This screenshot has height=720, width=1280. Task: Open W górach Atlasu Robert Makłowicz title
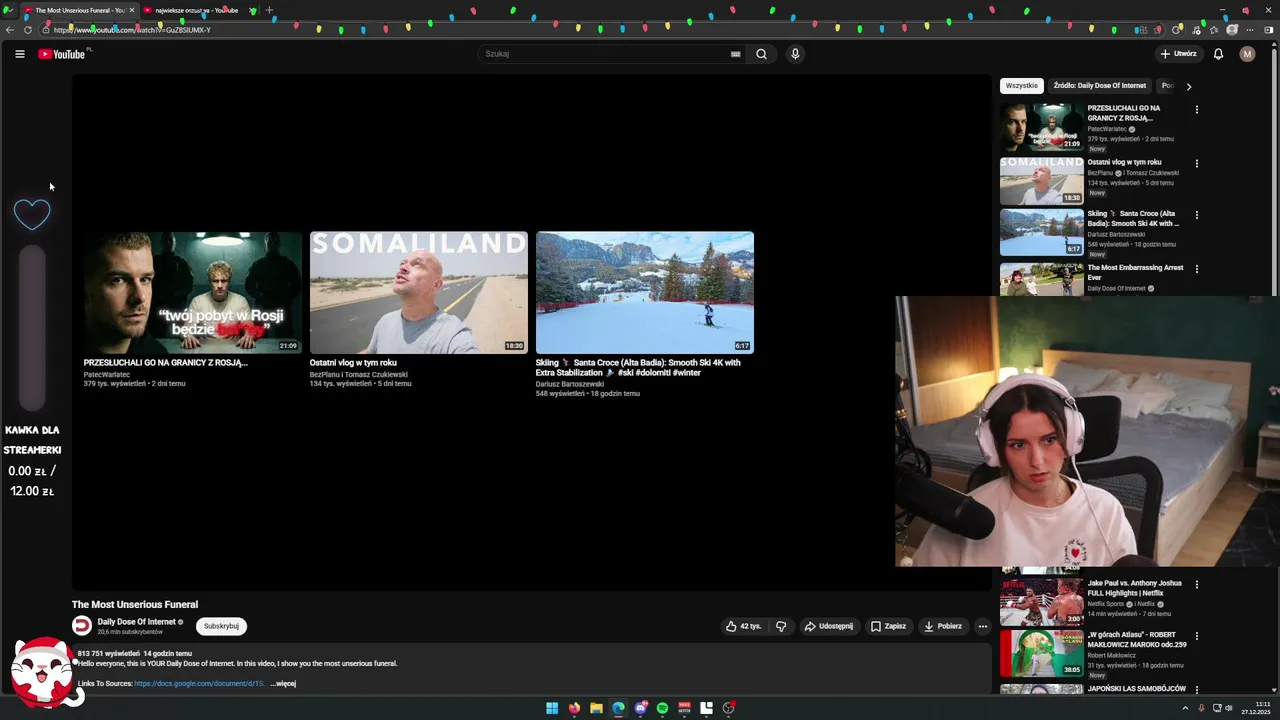click(x=1137, y=640)
